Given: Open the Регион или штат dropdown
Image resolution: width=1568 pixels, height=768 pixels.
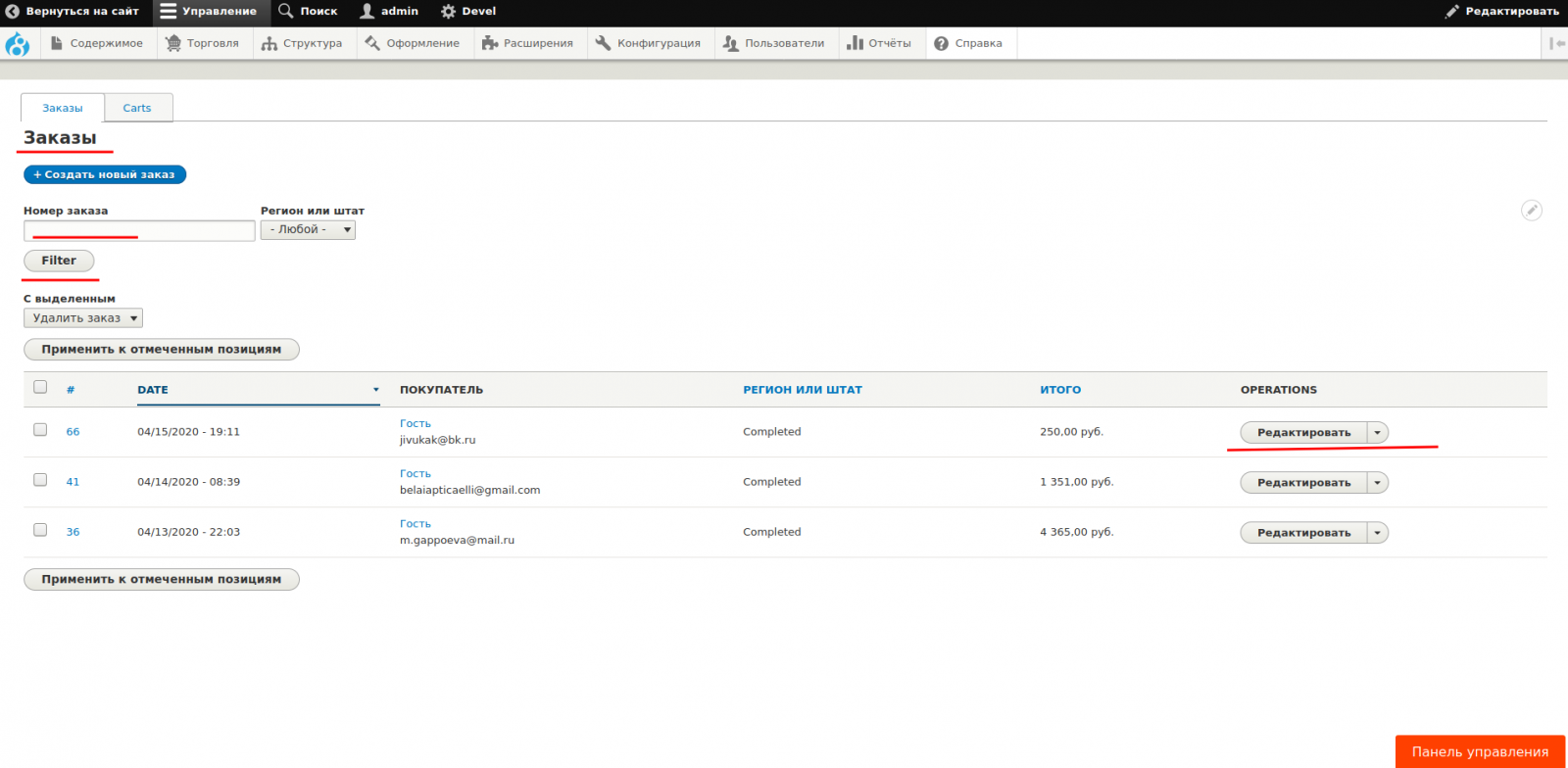Looking at the screenshot, I should tap(308, 229).
